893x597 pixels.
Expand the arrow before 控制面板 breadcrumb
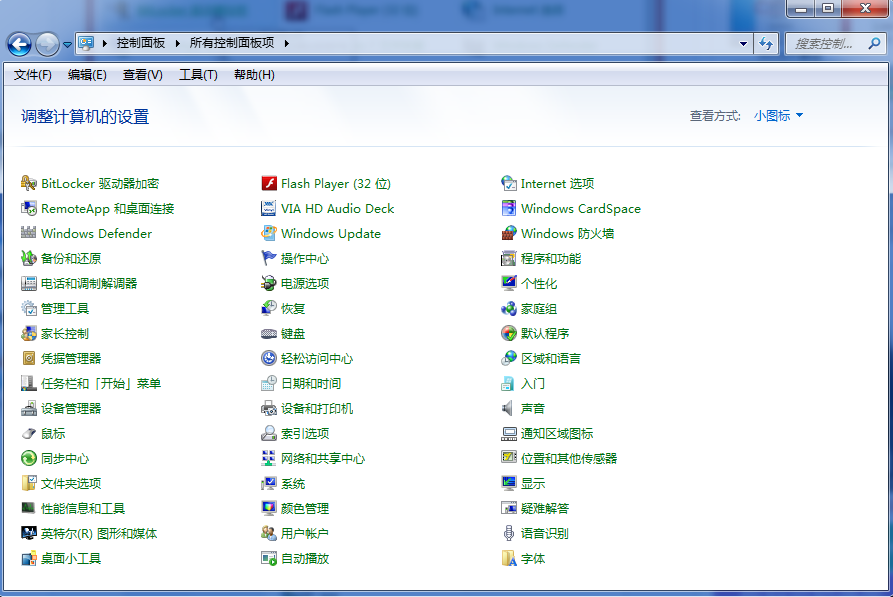click(x=105, y=43)
